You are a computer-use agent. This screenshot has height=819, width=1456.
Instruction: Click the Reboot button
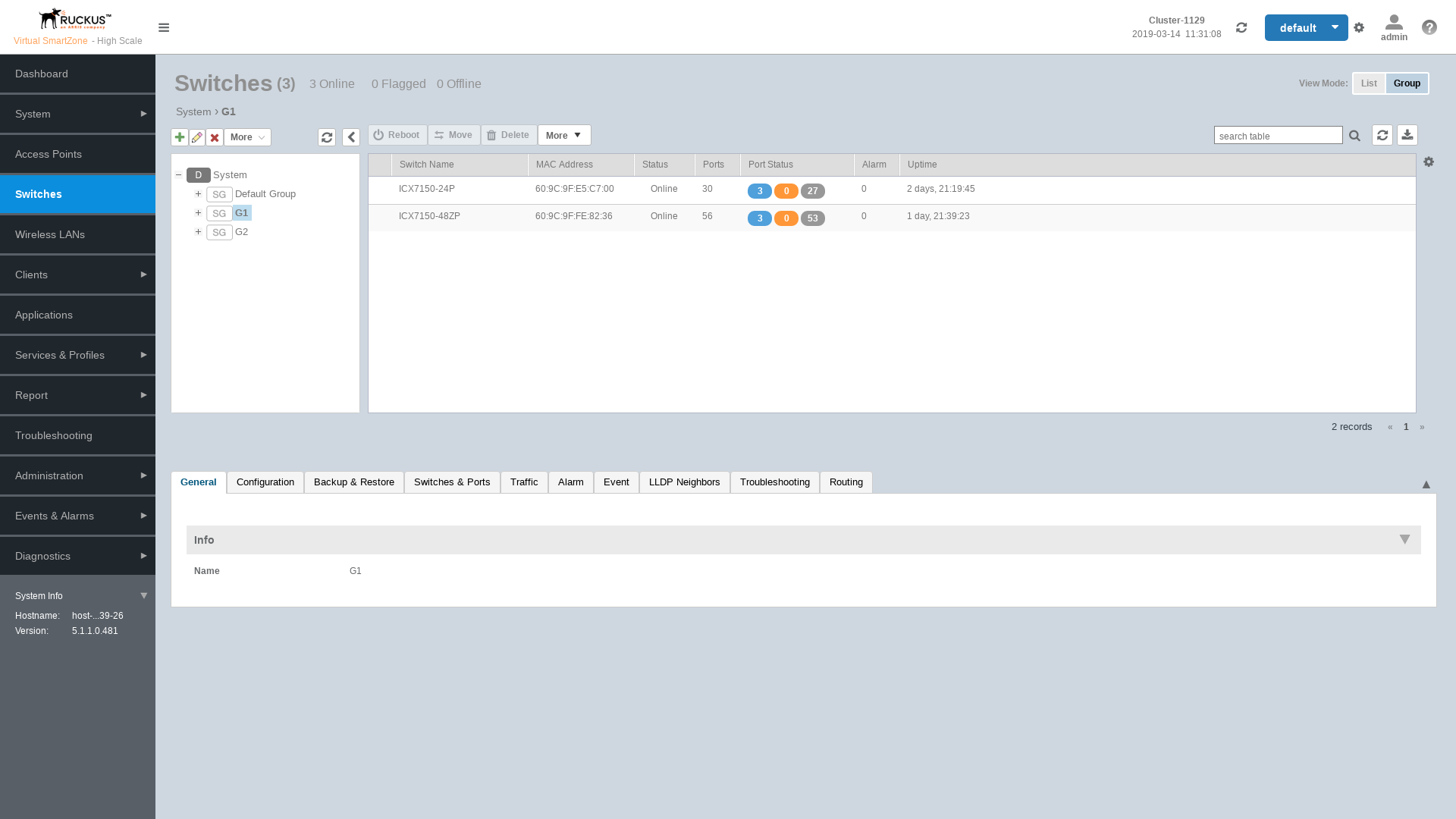[x=397, y=135]
